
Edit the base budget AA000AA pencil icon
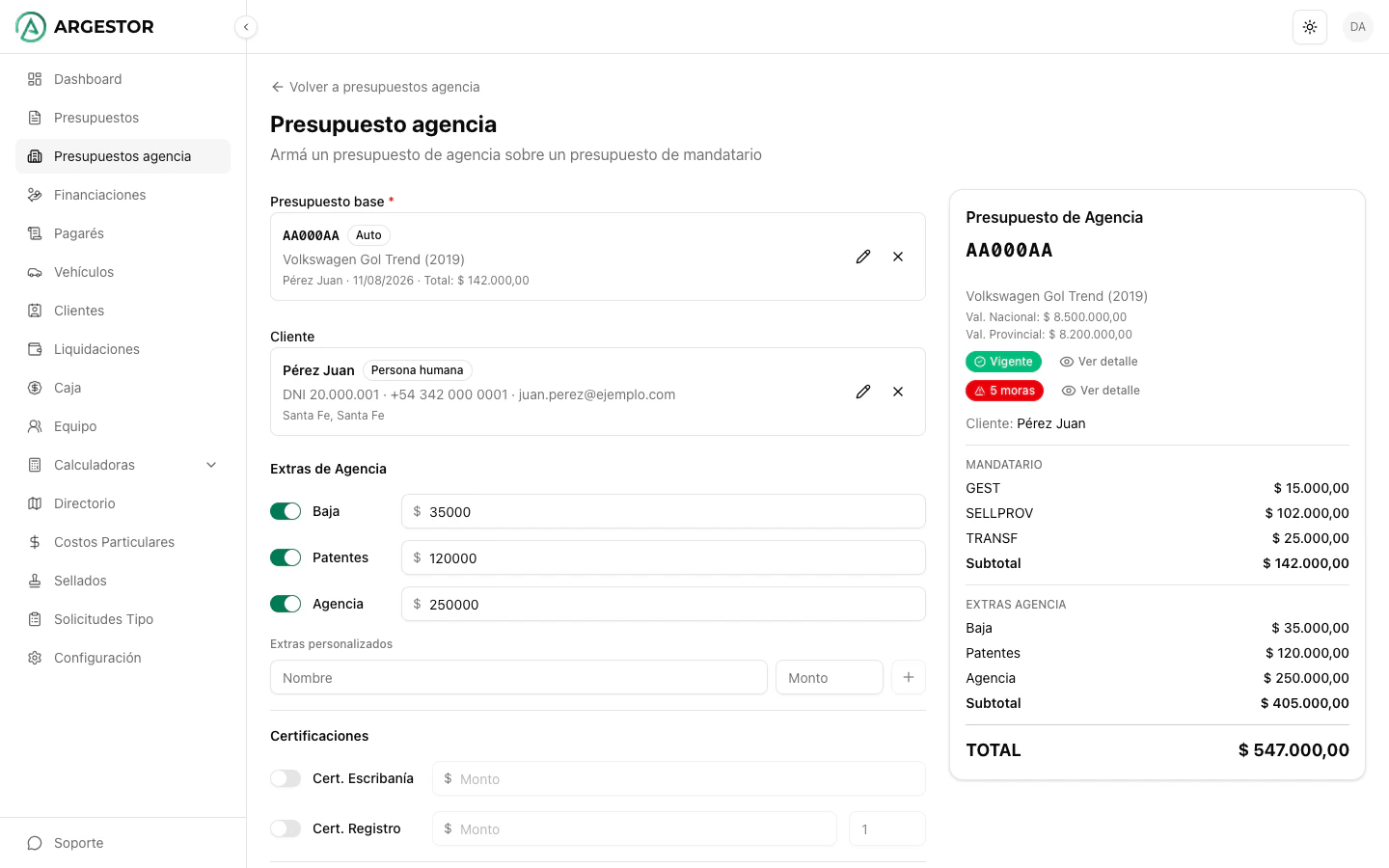click(x=863, y=257)
